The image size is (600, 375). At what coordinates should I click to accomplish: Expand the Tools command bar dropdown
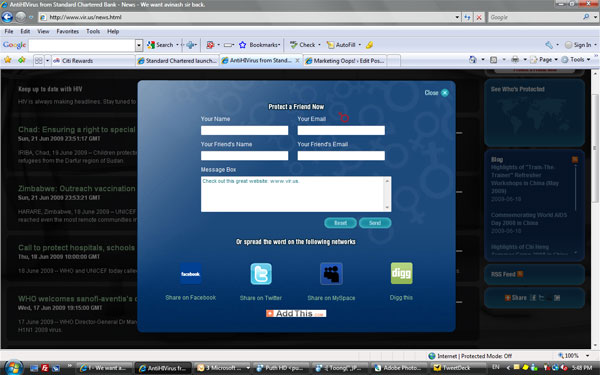589,60
